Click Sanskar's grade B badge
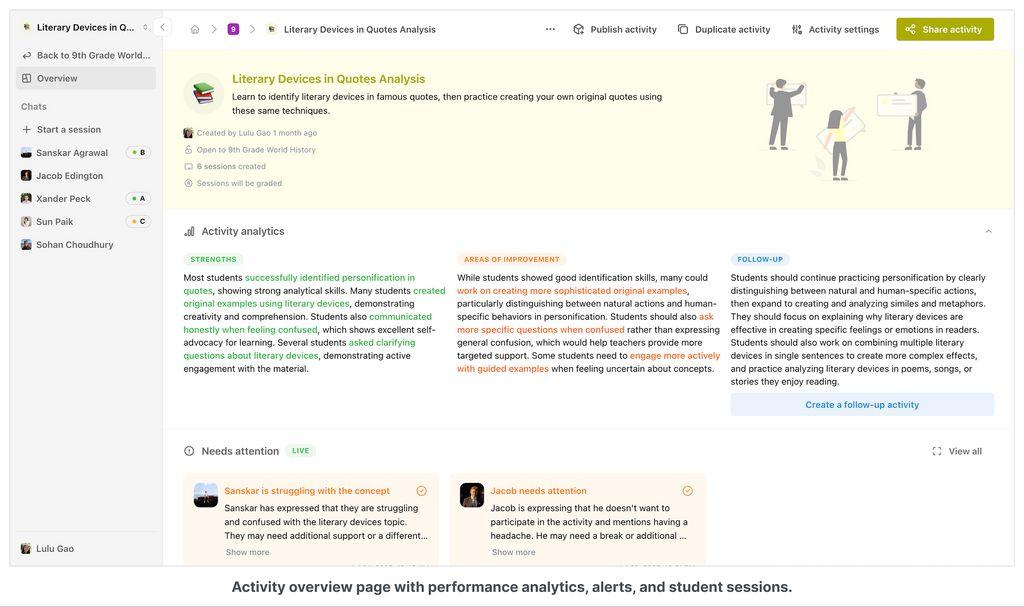The height and width of the screenshot is (607, 1024). (138, 153)
